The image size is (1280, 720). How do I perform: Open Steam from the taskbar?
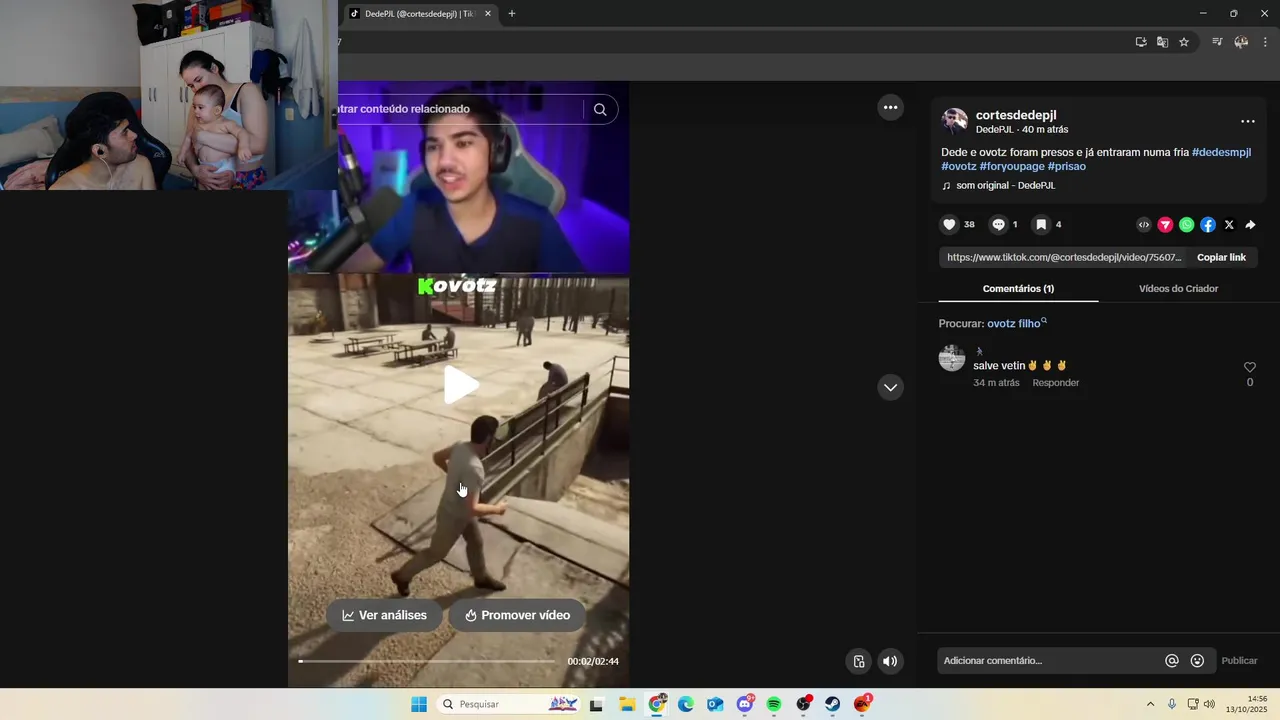click(833, 704)
